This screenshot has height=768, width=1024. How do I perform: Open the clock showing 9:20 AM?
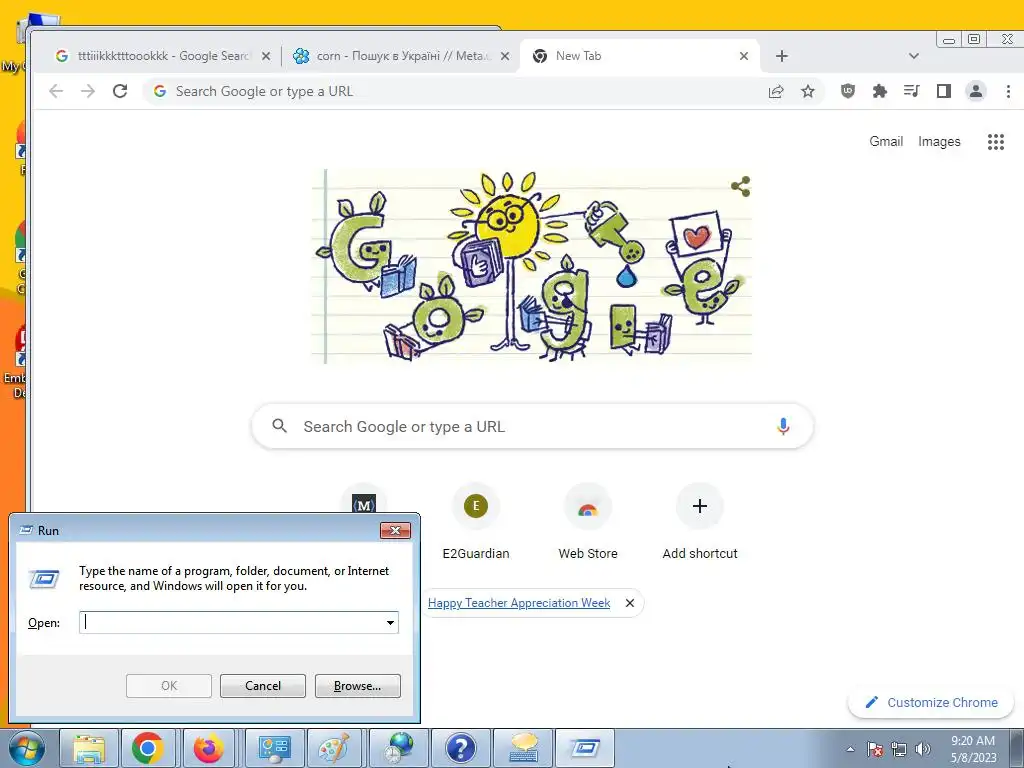tap(973, 749)
